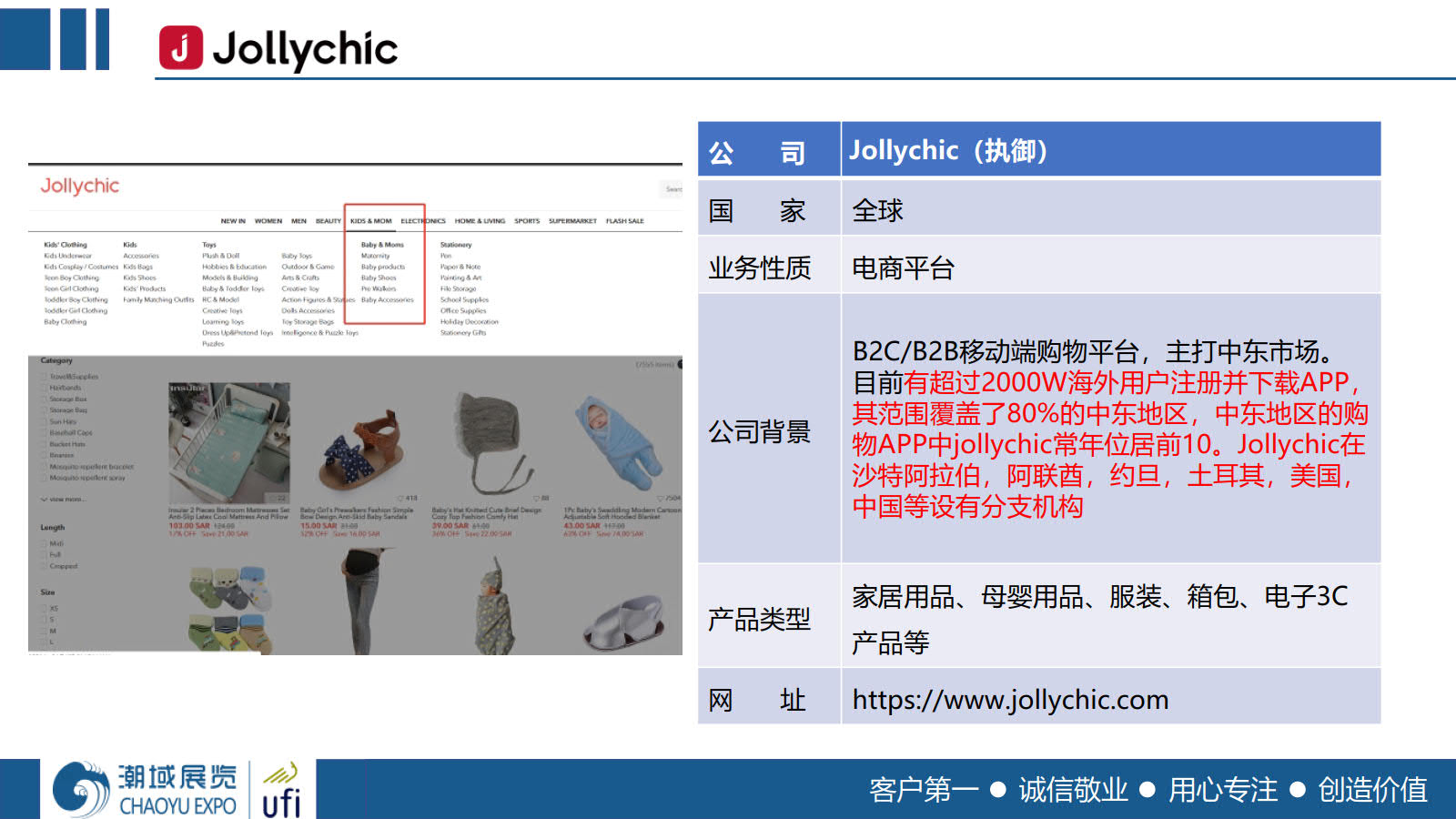Open the HOME & LIVING menu
The image size is (1456, 819).
pyautogui.click(x=480, y=221)
